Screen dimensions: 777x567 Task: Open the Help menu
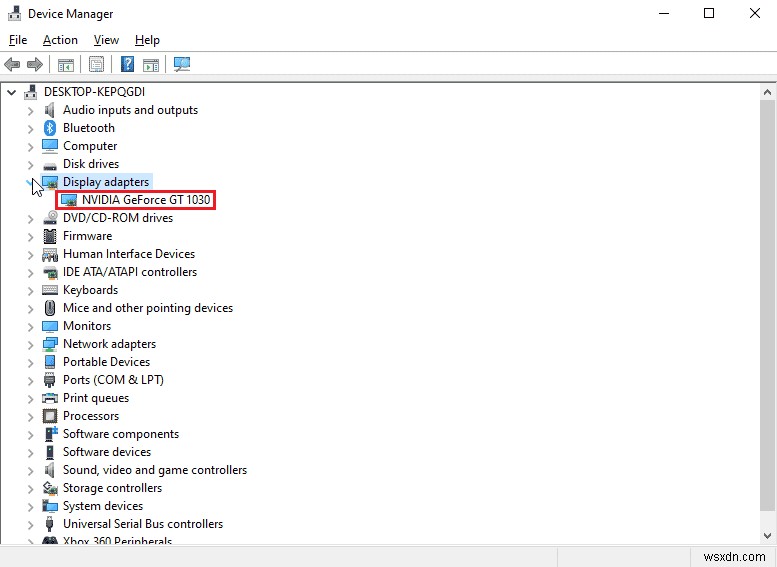pyautogui.click(x=147, y=40)
